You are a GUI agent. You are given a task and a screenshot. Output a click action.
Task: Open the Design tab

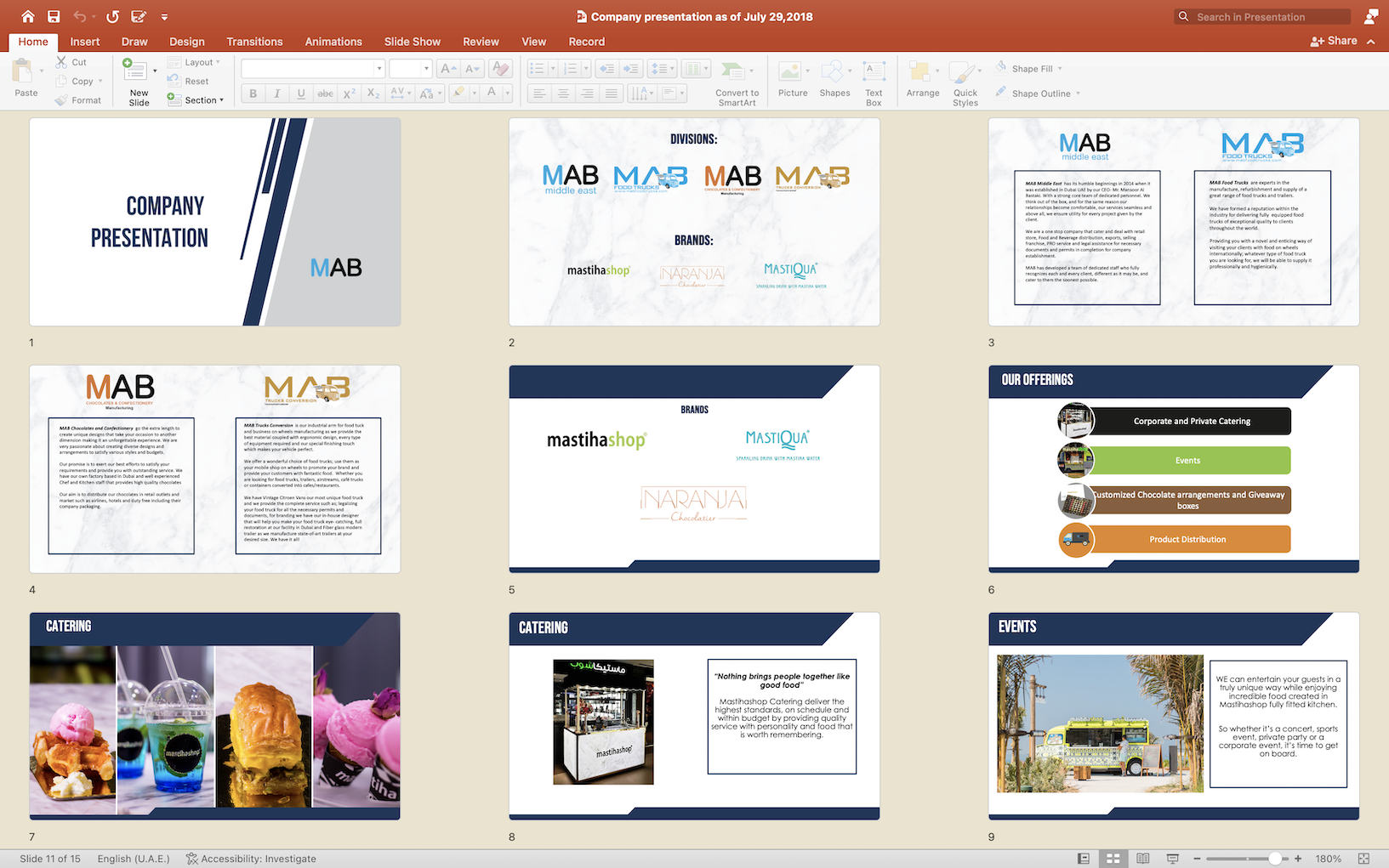186,42
